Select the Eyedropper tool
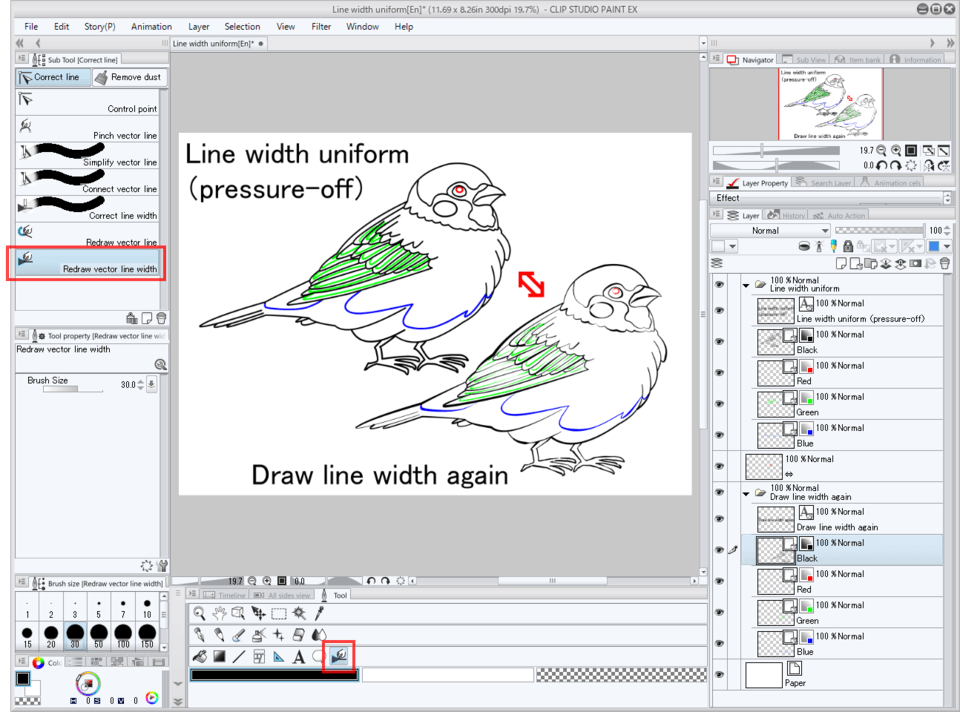The height and width of the screenshot is (712, 960). 320,613
